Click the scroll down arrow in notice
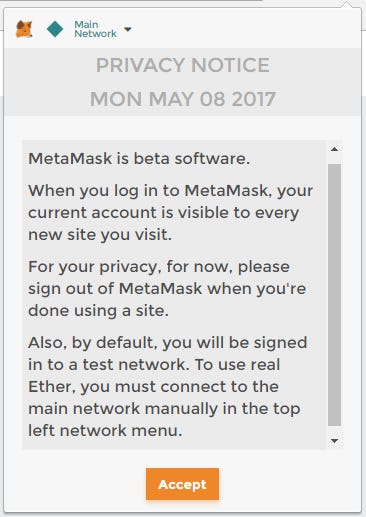This screenshot has height=517, width=366. (334, 441)
